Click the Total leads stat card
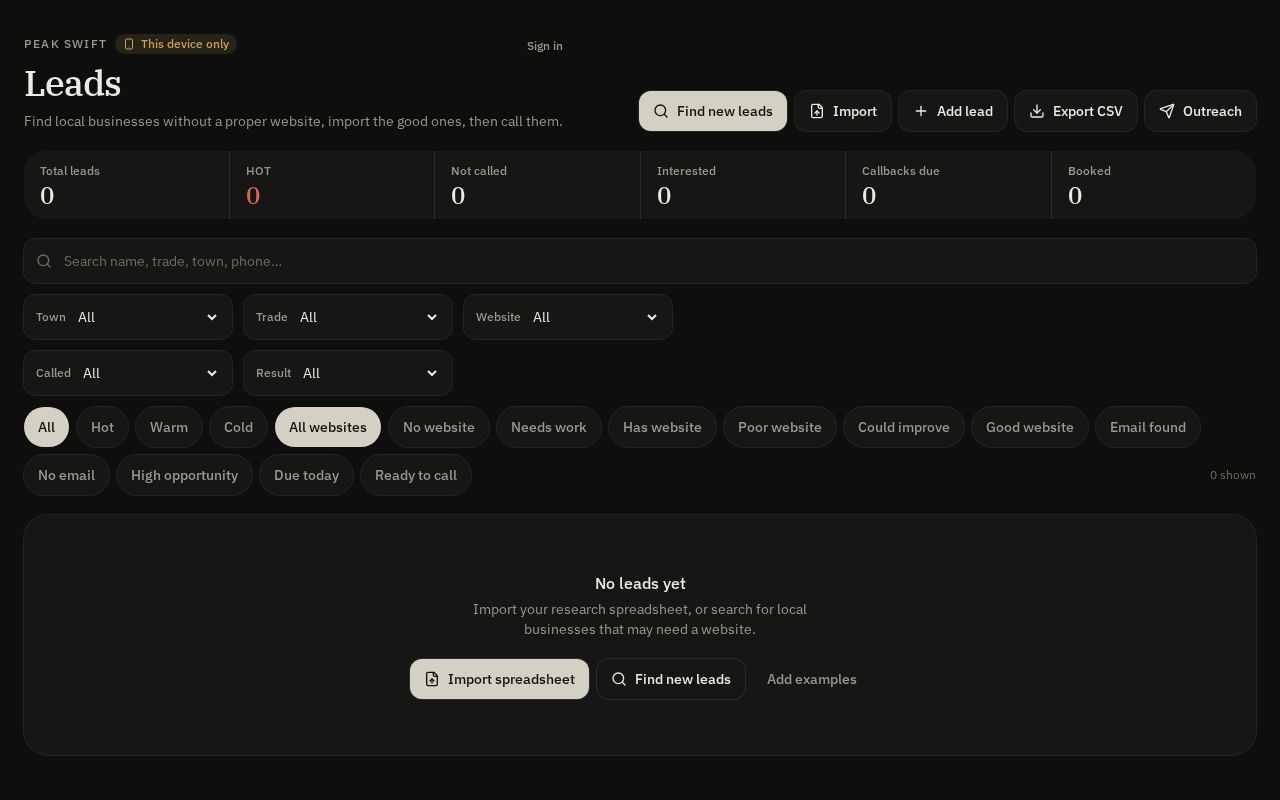This screenshot has width=1280, height=800. point(127,185)
